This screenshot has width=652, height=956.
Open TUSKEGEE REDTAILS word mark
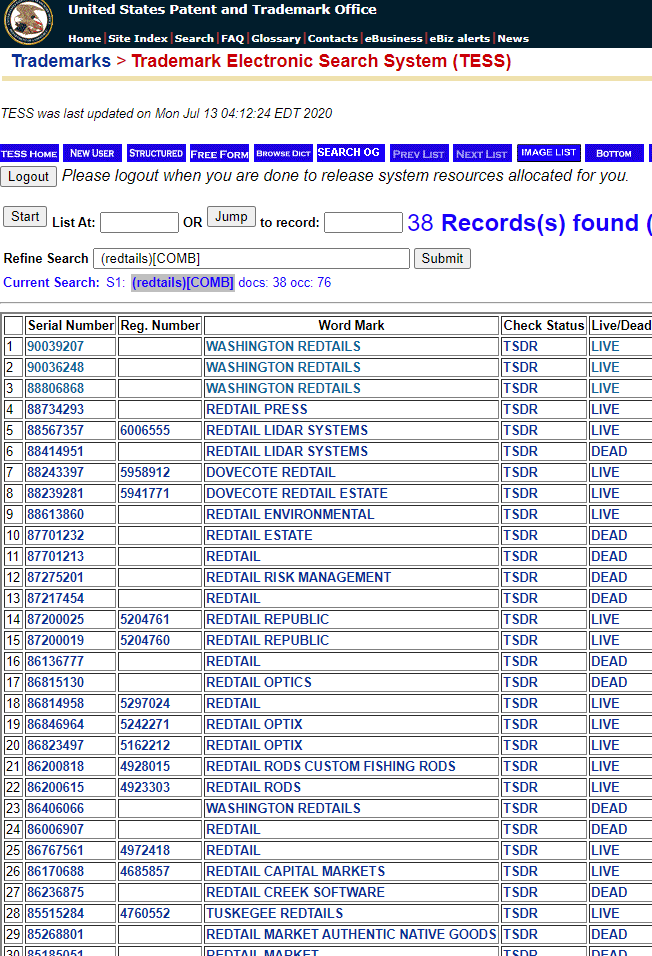(x=275, y=913)
